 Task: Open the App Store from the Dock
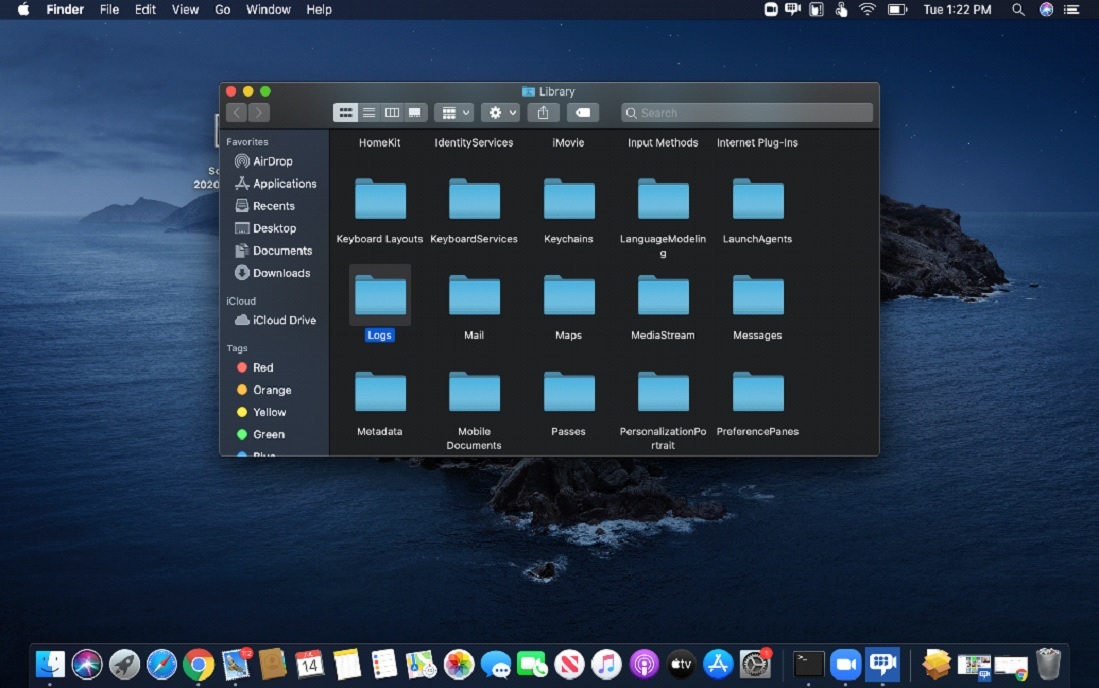718,664
